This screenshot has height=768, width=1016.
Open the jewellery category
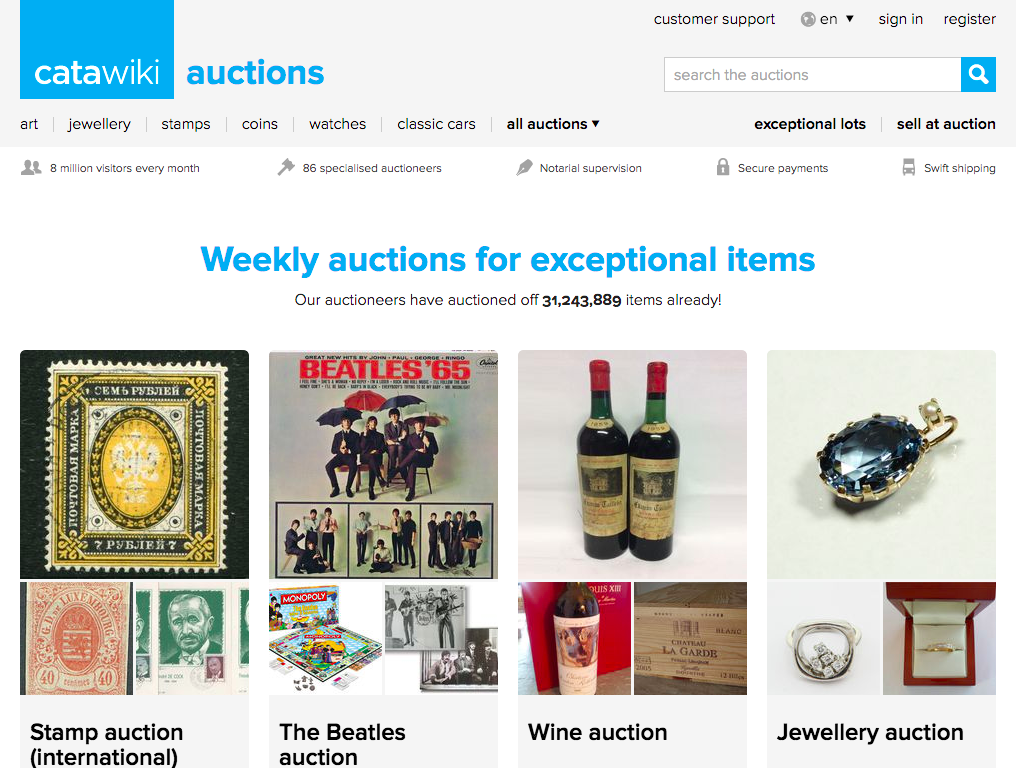99,124
